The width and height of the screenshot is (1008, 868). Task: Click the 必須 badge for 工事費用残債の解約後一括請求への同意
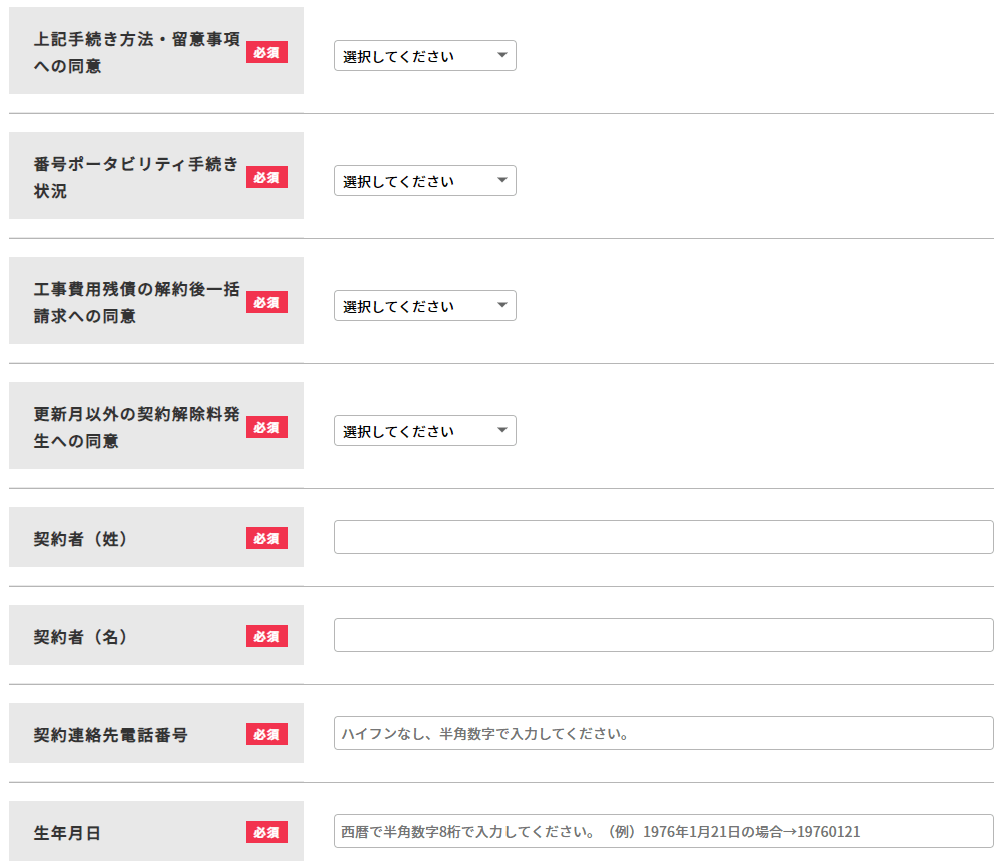click(x=267, y=302)
